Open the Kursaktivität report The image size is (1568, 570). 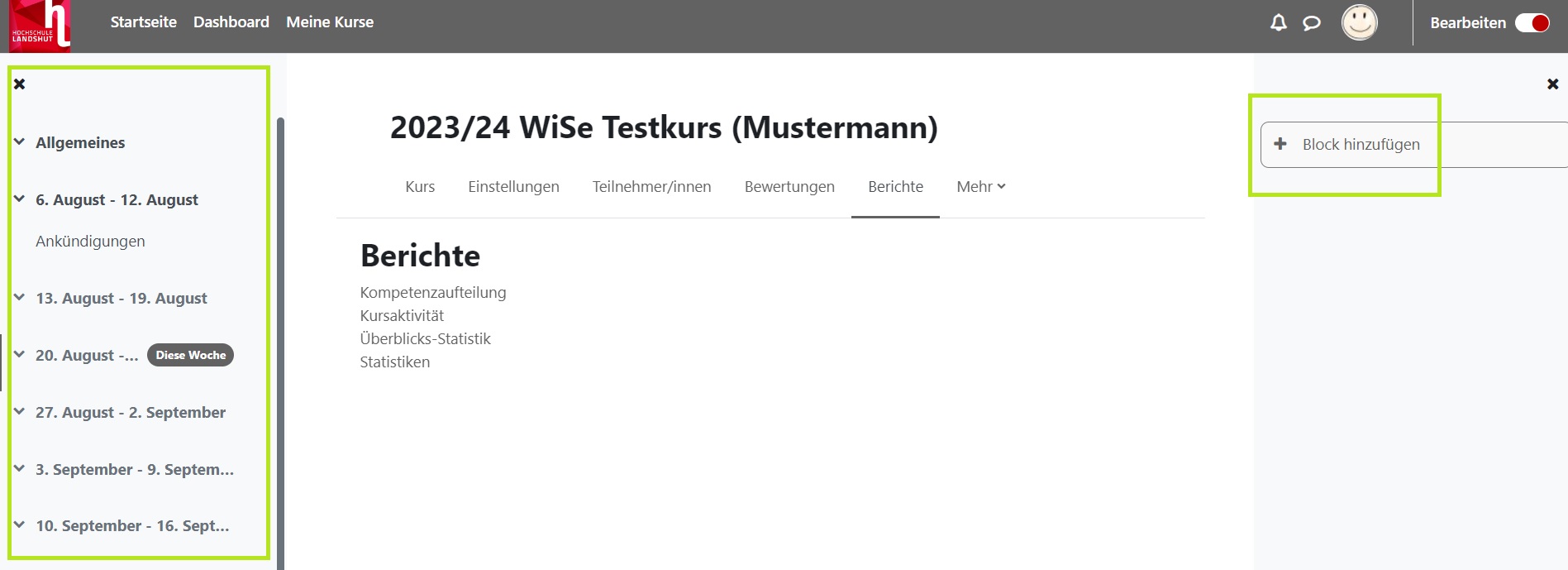402,315
